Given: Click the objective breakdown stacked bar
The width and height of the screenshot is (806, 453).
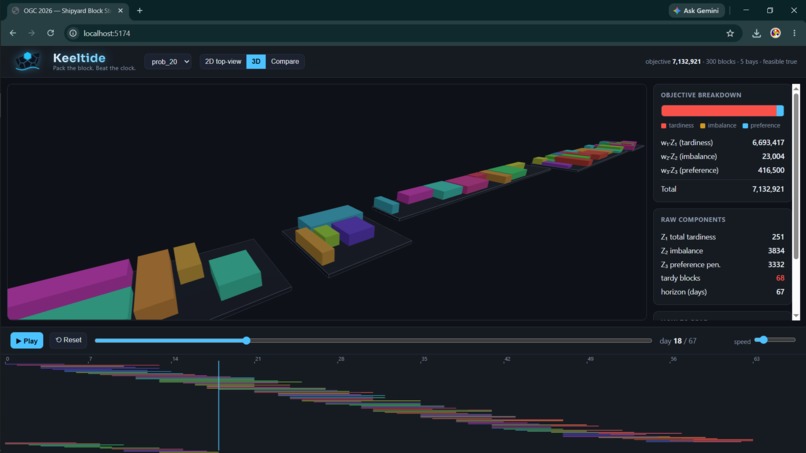Looking at the screenshot, I should pos(722,111).
